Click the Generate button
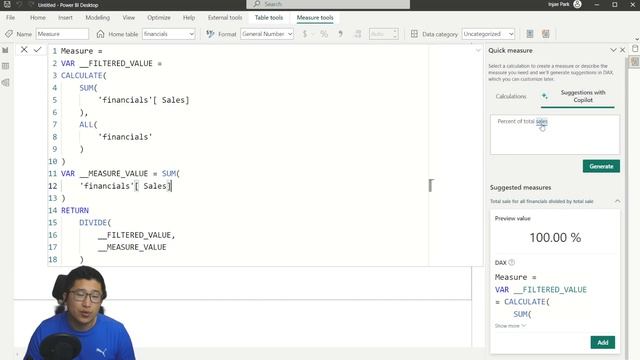 pyautogui.click(x=601, y=166)
